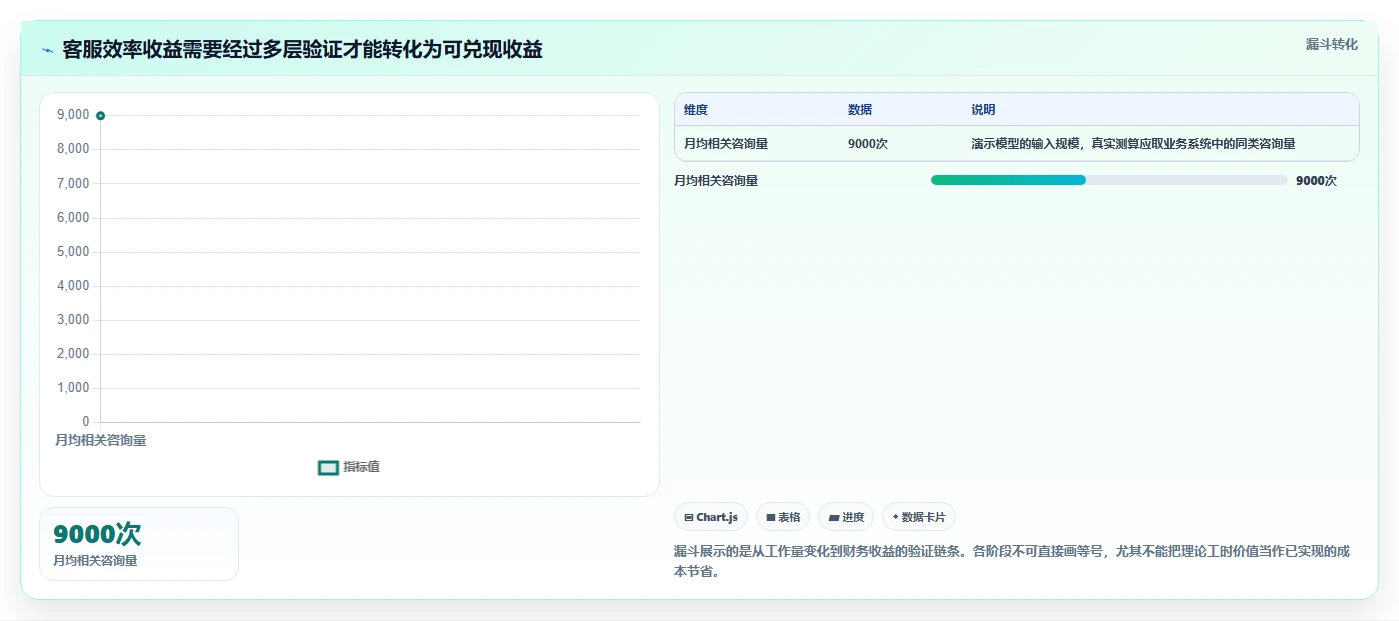Click the 9000次 value beside the progress bar
The height and width of the screenshot is (621, 1399).
1316,181
